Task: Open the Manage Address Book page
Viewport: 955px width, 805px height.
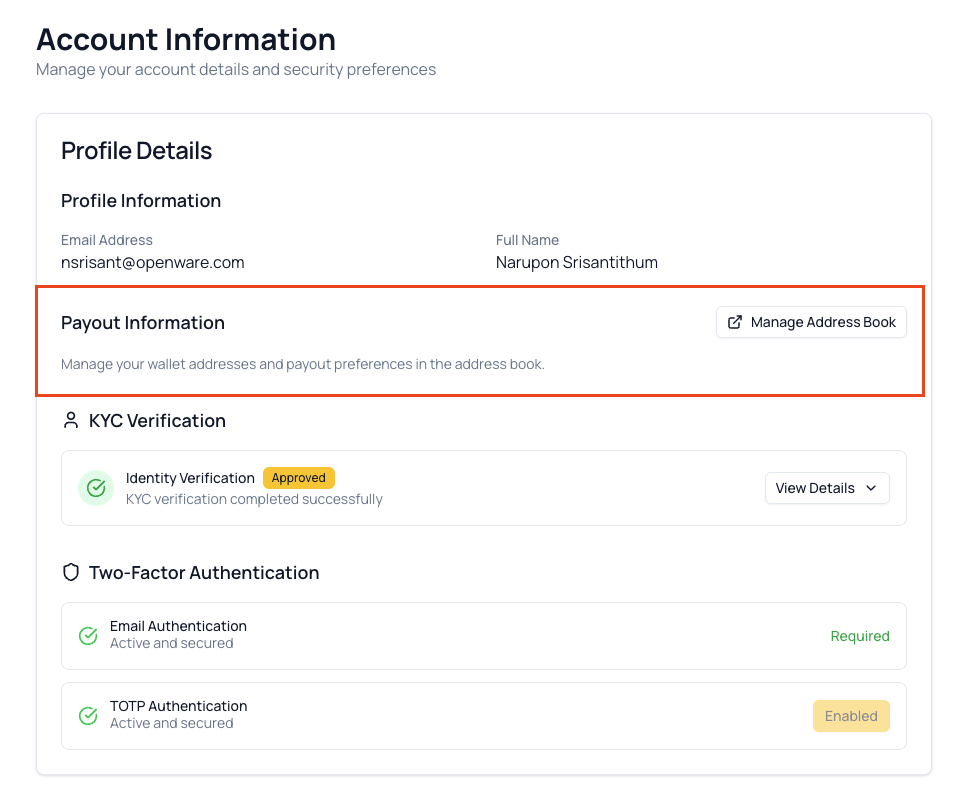Action: point(811,322)
